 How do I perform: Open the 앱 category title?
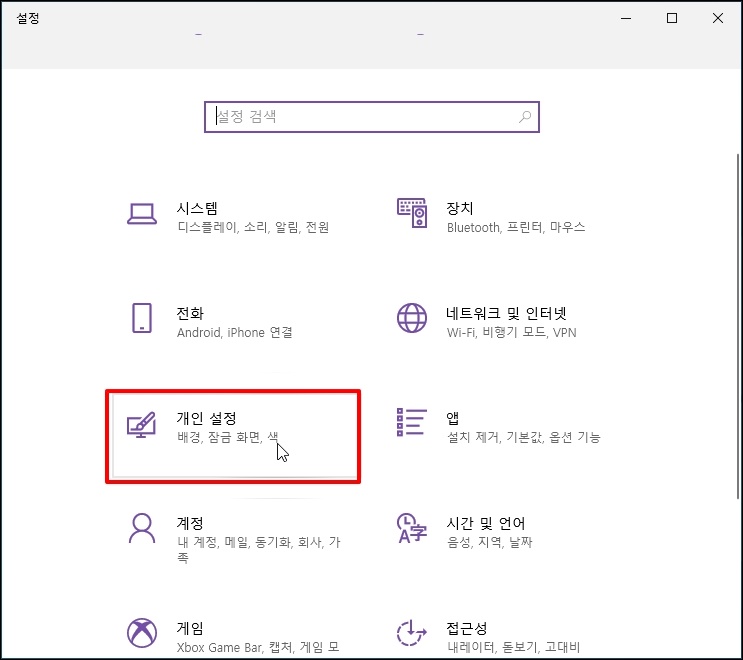pyautogui.click(x=453, y=418)
